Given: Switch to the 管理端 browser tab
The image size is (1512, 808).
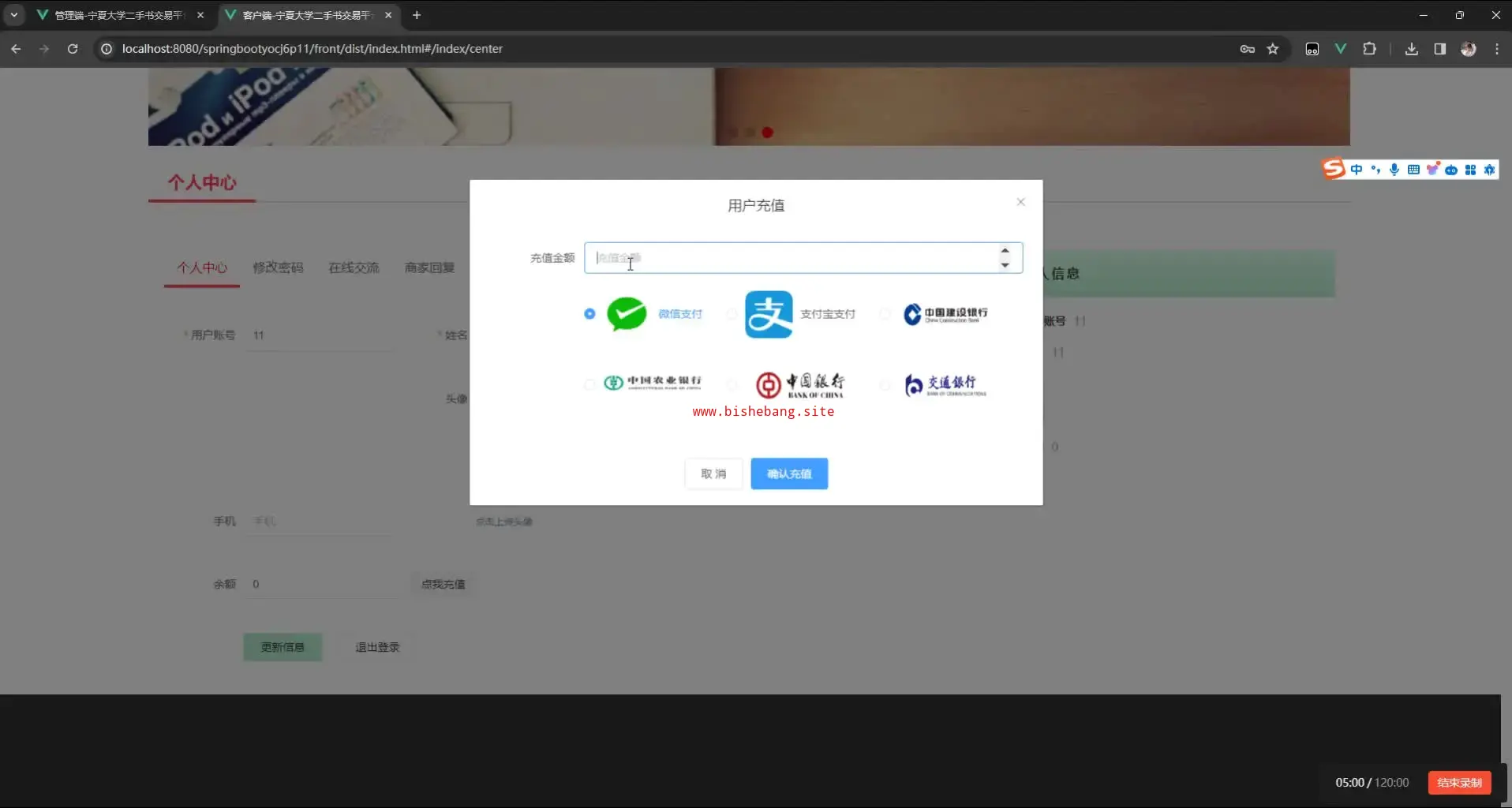Looking at the screenshot, I should [118, 15].
